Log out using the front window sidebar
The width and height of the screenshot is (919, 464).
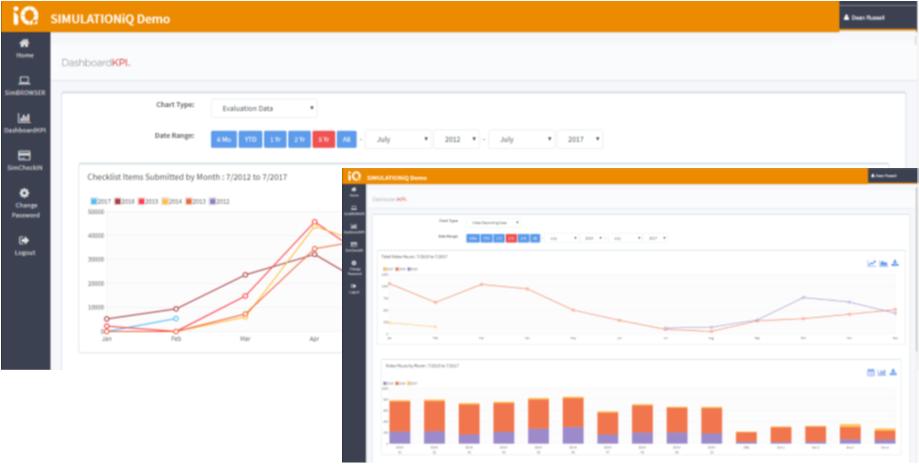click(353, 288)
